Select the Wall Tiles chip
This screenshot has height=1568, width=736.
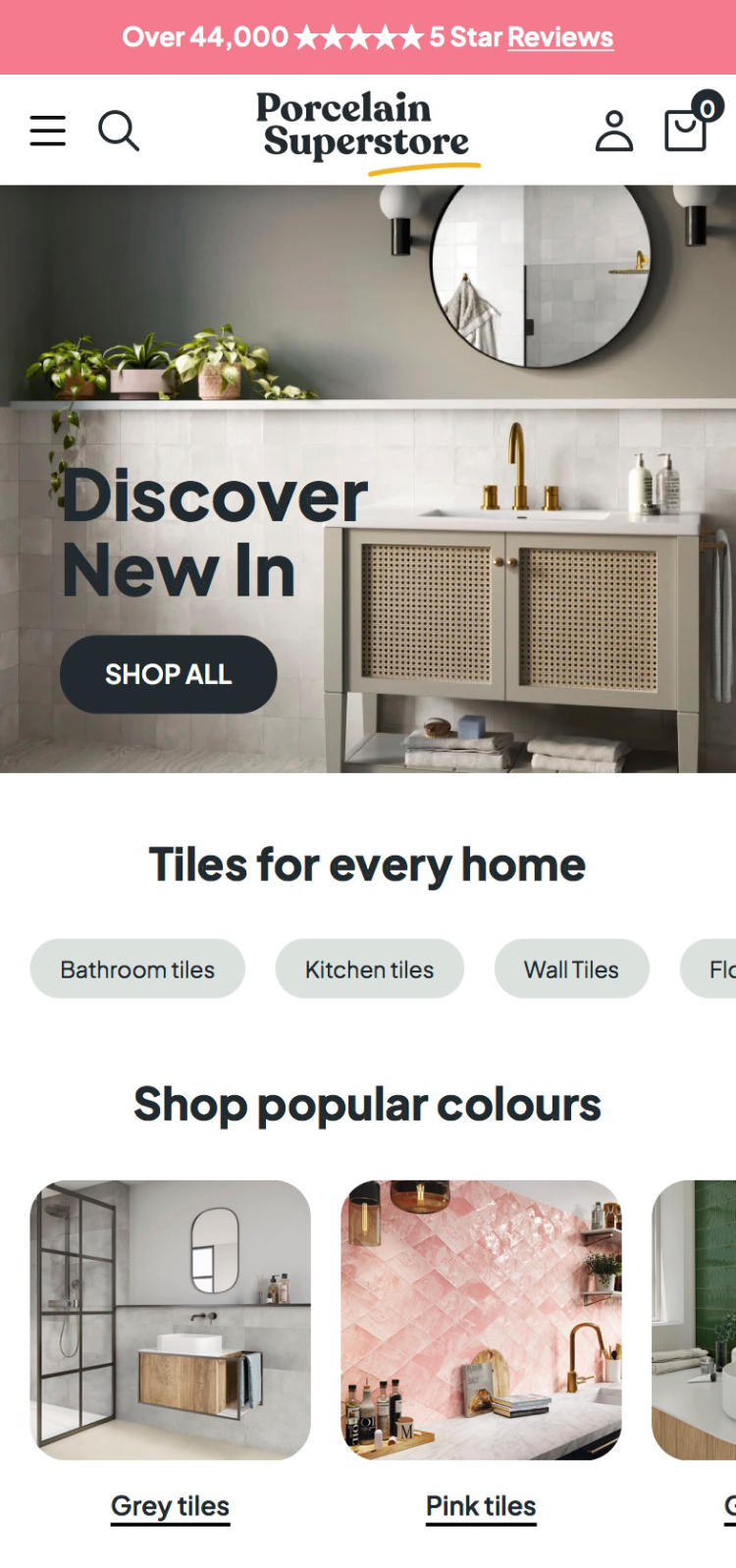tap(571, 969)
